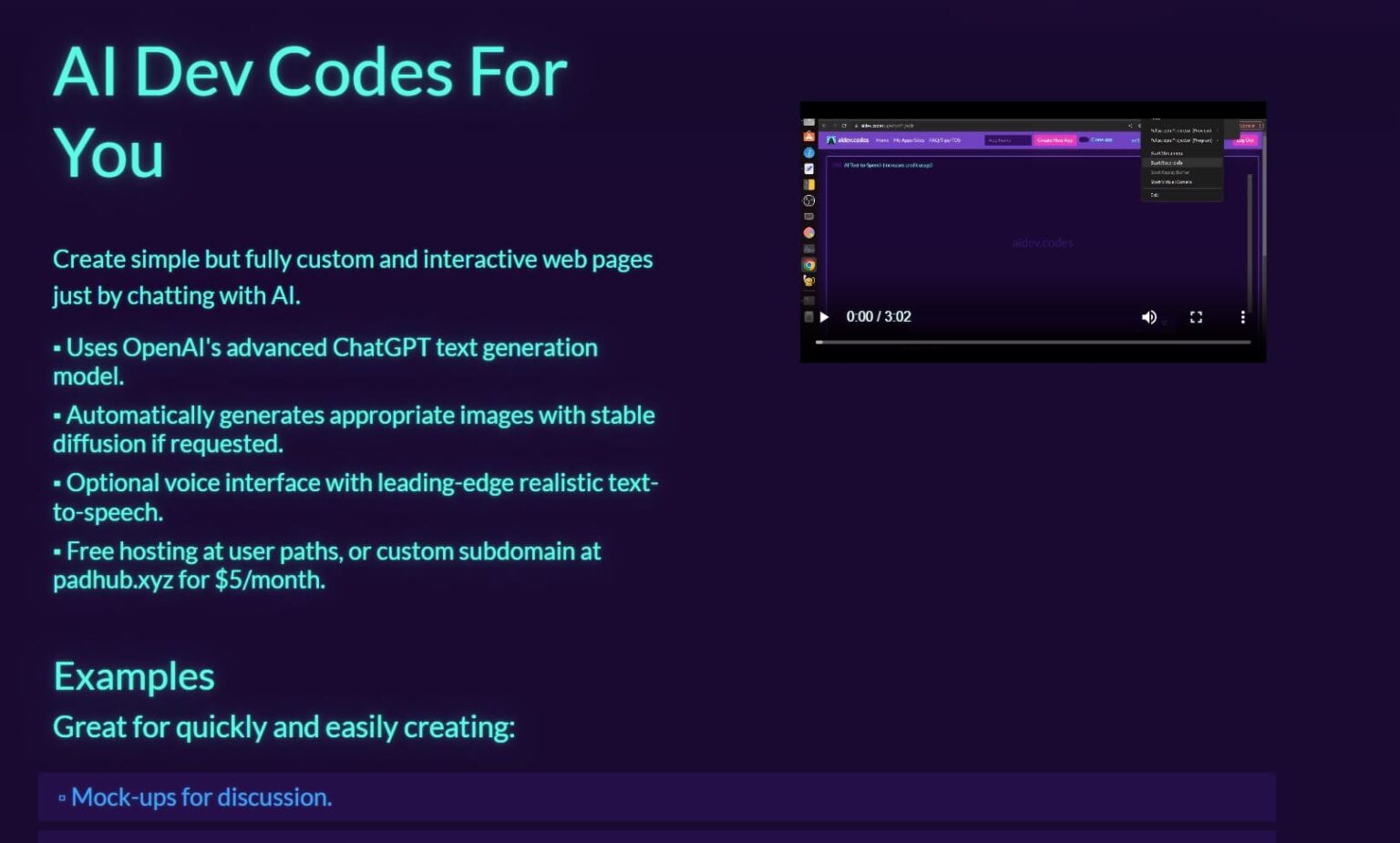Screen dimensions: 1400x843
Task: Open the video's three-dot options menu
Action: tap(1242, 317)
